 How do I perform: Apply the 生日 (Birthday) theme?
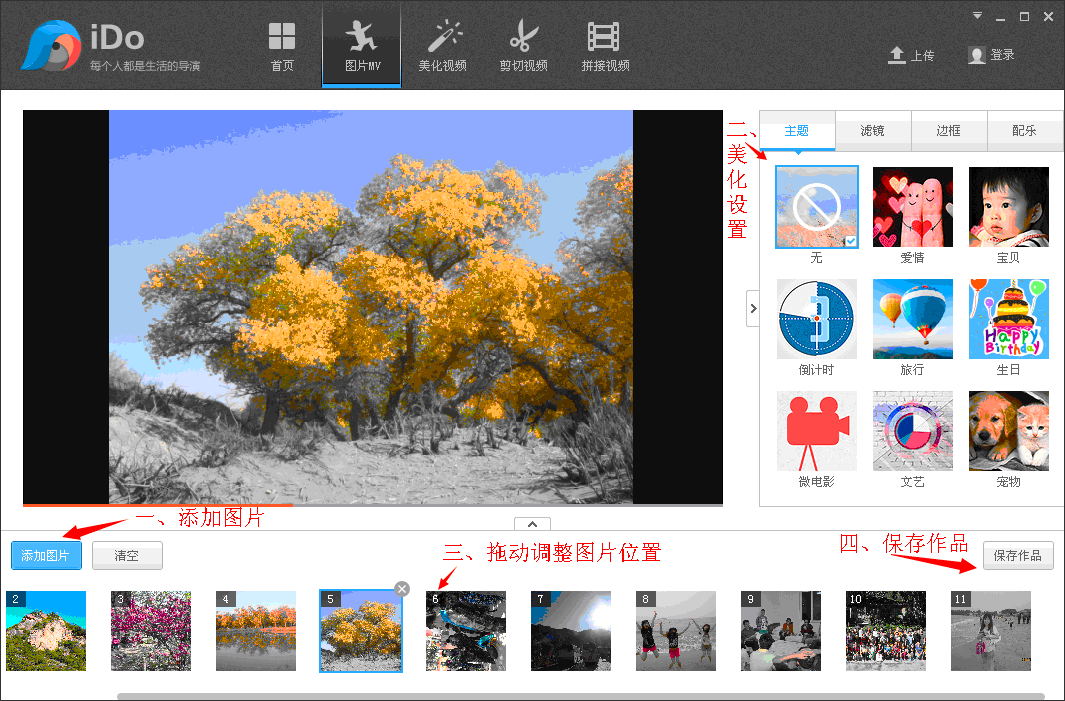[x=1008, y=319]
